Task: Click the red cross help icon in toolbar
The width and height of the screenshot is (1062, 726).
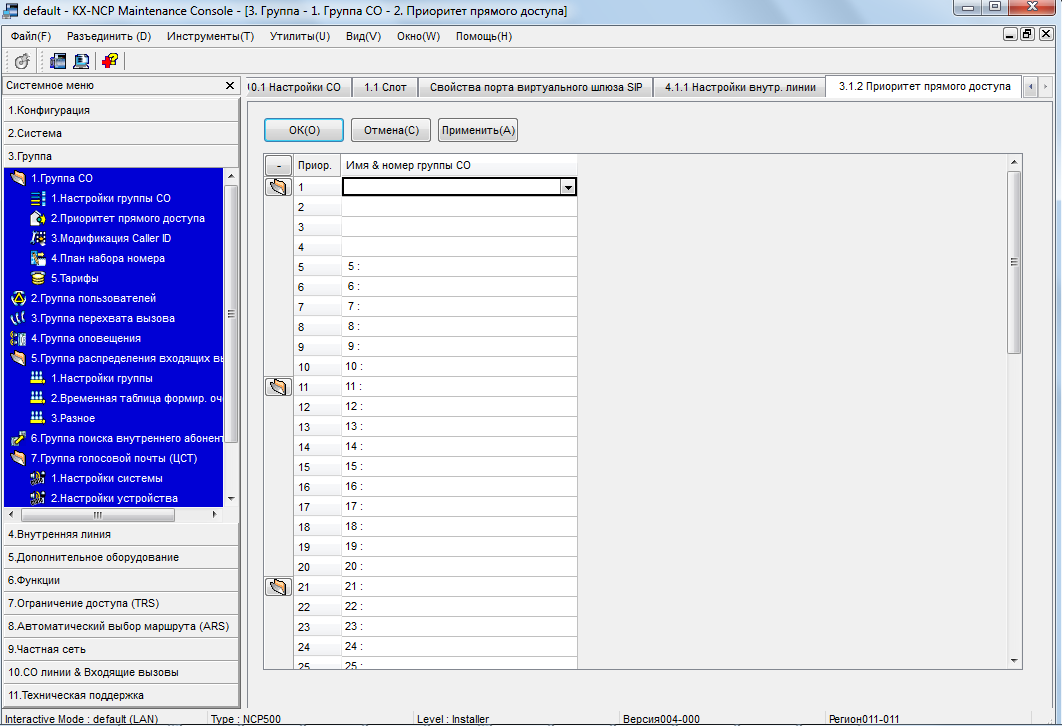Action: [x=110, y=61]
